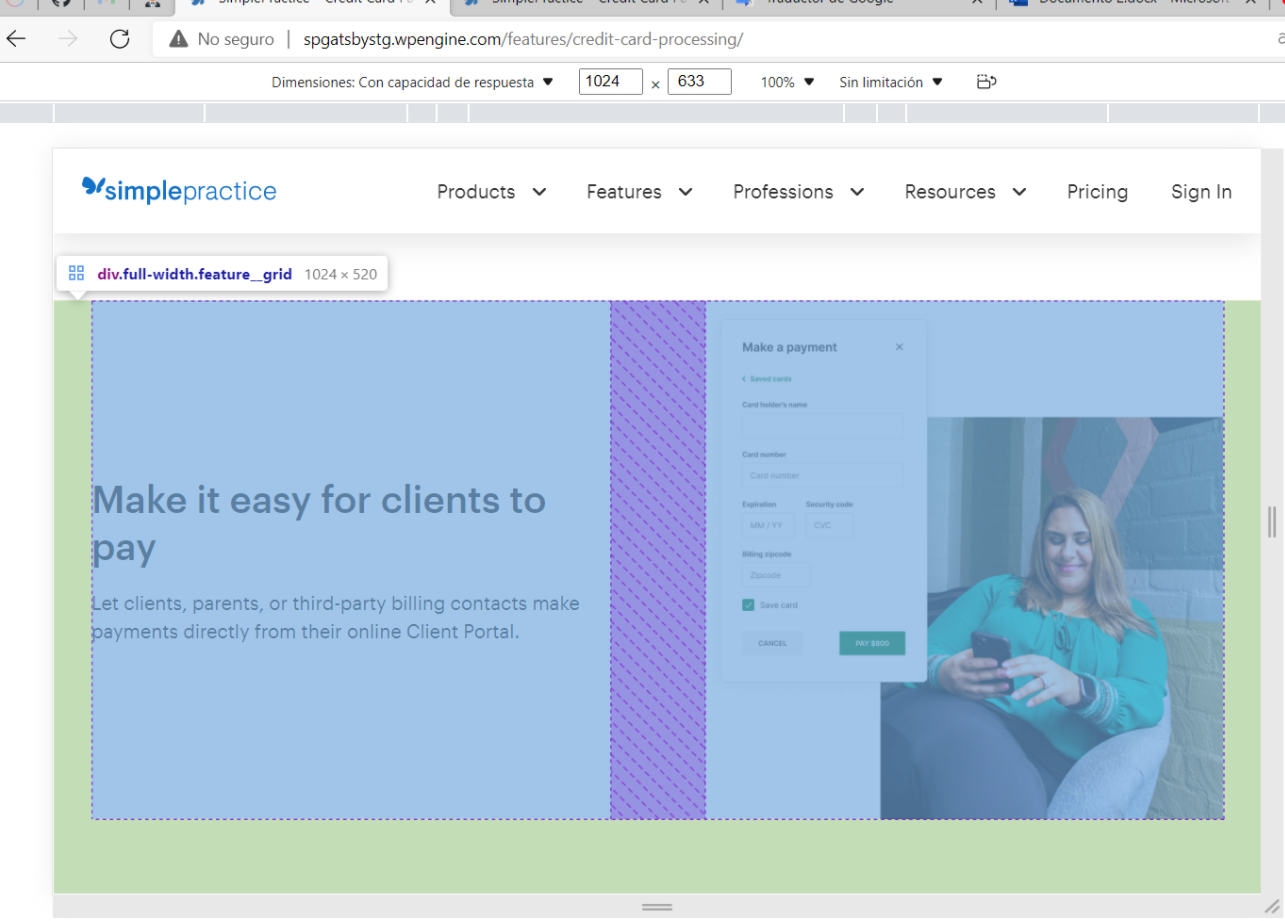1285x921 pixels.
Task: Go back via the 'Saved cards' link
Action: click(x=765, y=378)
